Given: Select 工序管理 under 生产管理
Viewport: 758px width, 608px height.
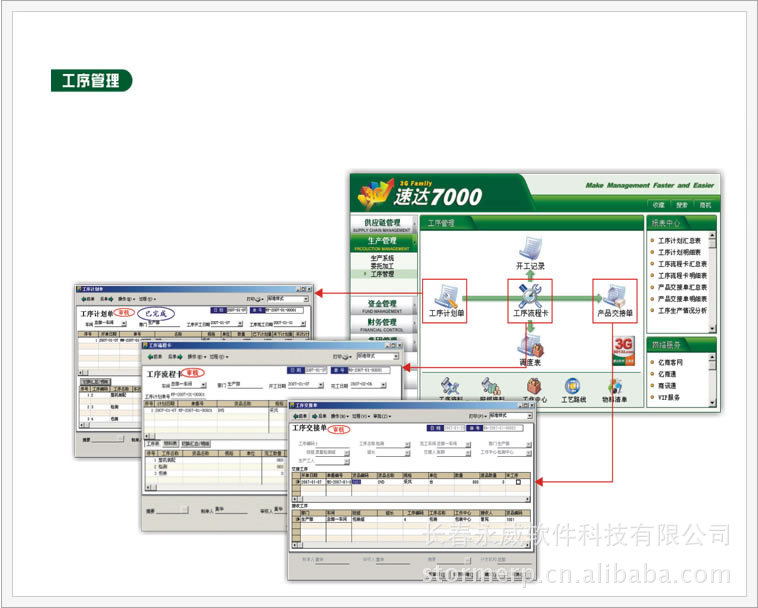Looking at the screenshot, I should tap(382, 274).
